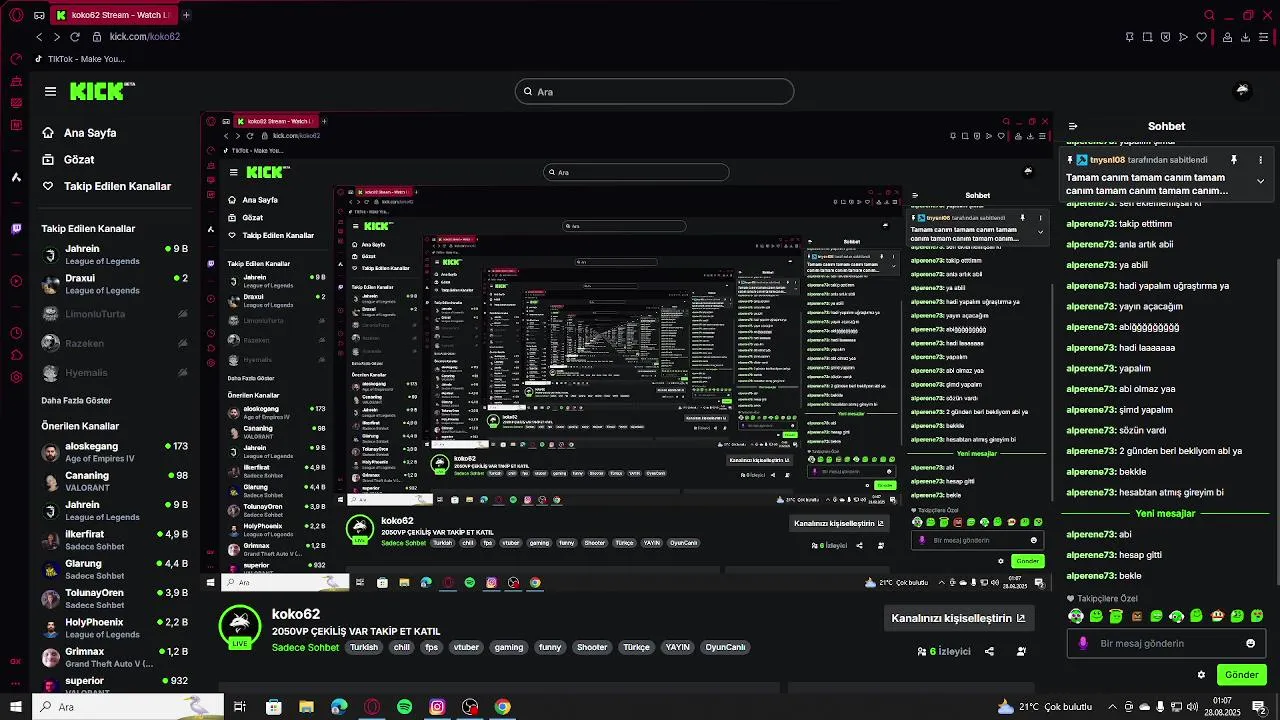Open Instagram from the taskbar
This screenshot has width=1280, height=720.
pyautogui.click(x=437, y=707)
